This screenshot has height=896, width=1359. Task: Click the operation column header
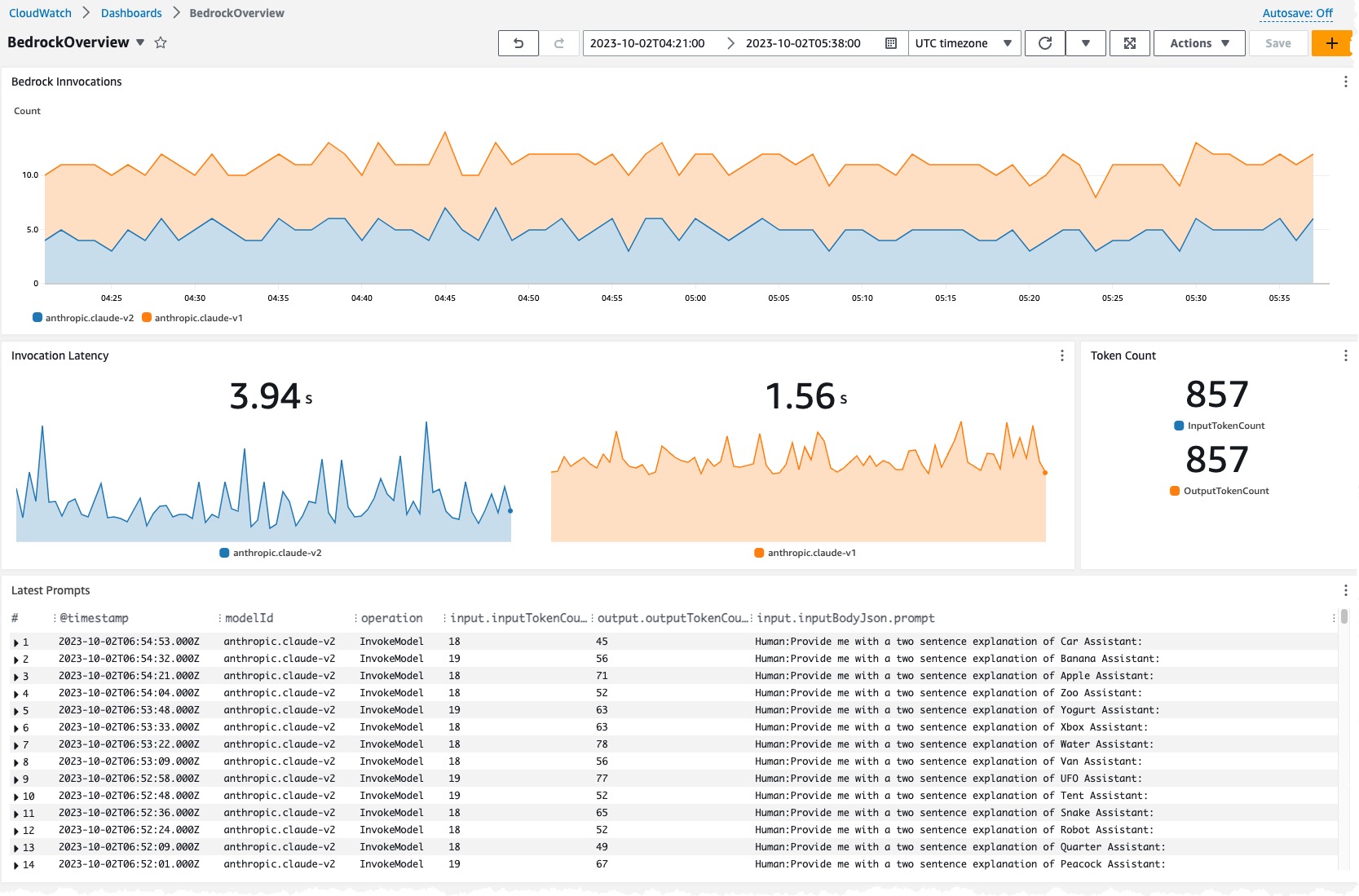point(391,618)
